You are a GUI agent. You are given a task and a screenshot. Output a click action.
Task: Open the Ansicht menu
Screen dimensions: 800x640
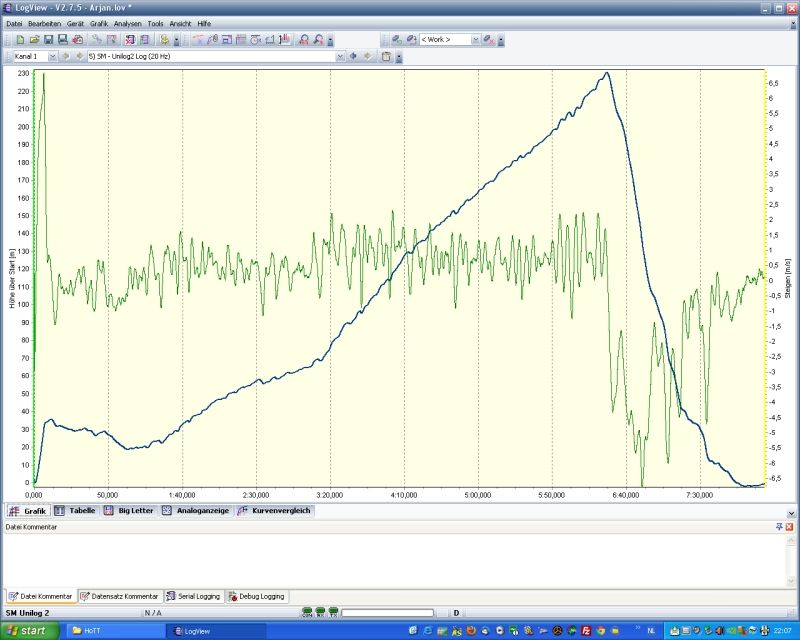click(180, 24)
